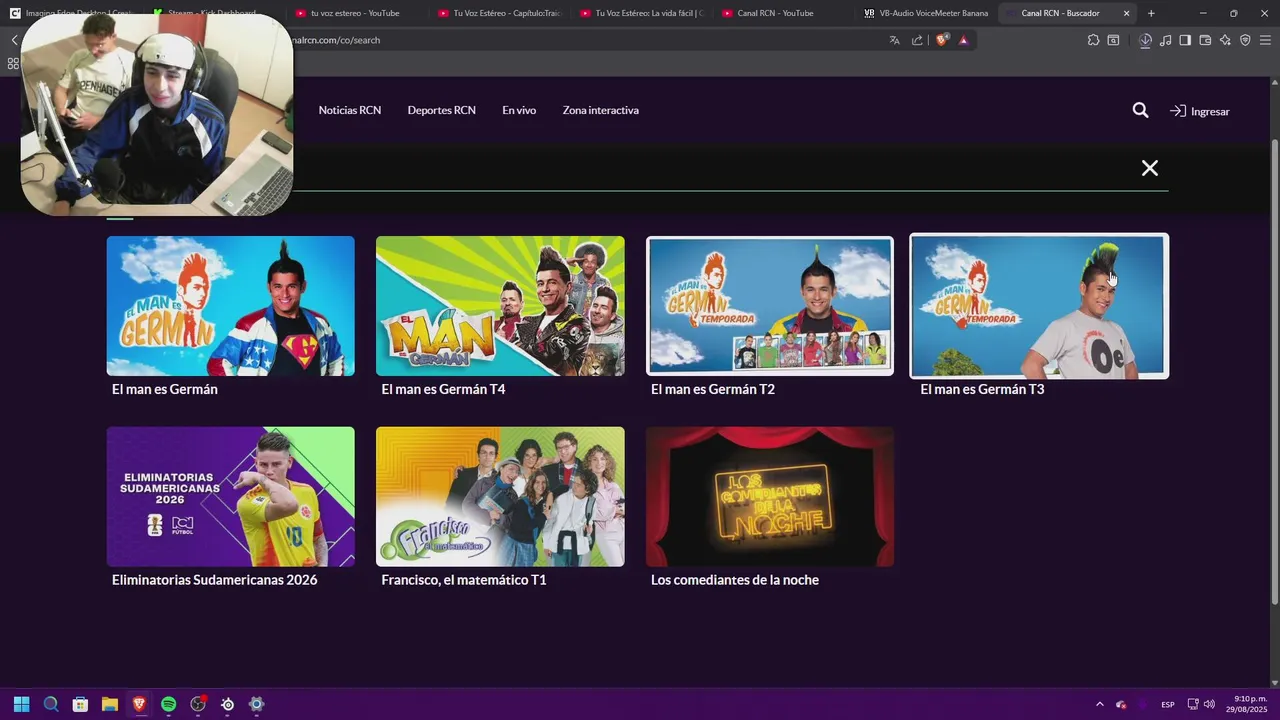Open the Francisco, el matemático T1 thumbnail
This screenshot has height=720, width=1280.
click(500, 497)
